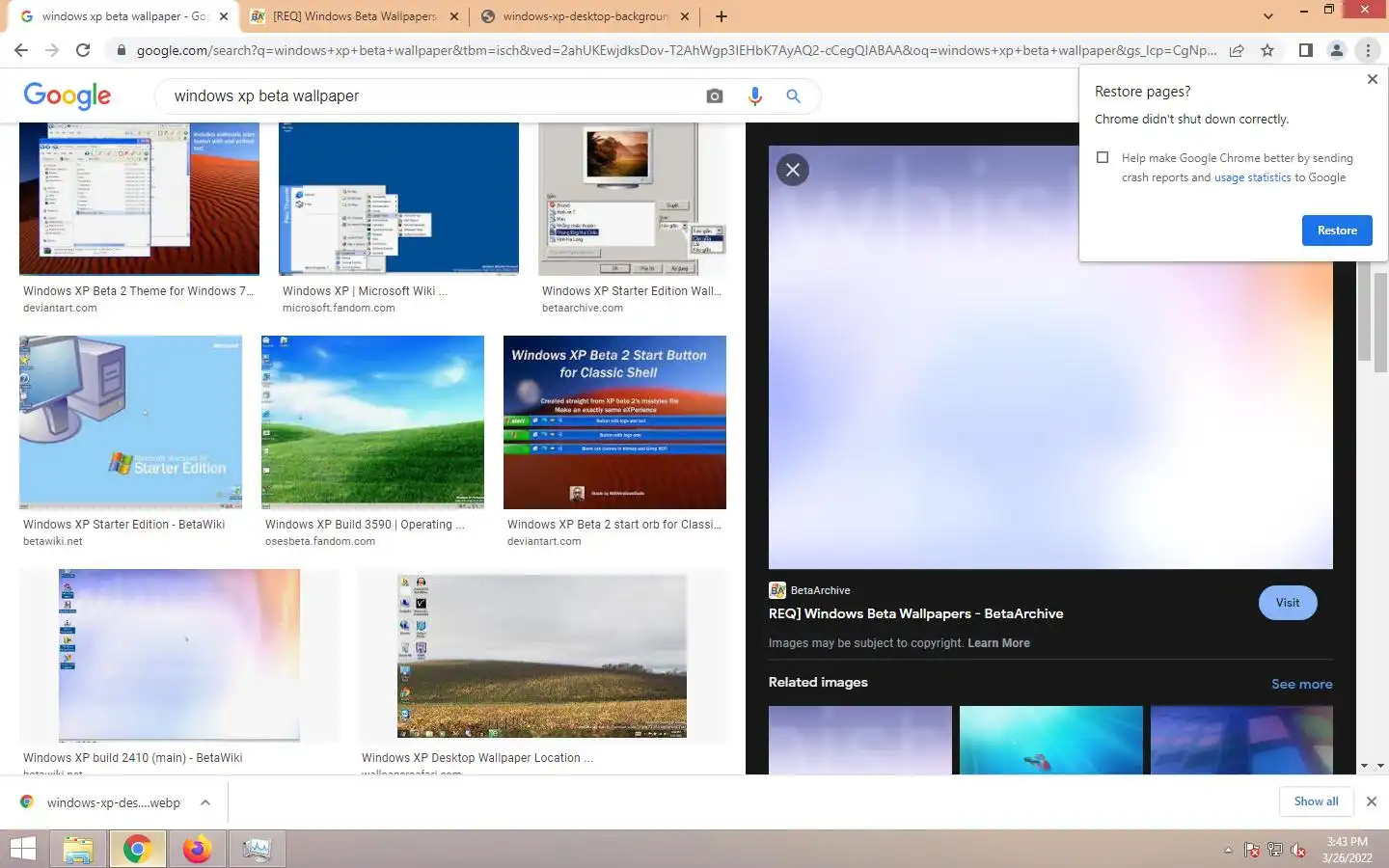Close the downloads bar
1389x868 pixels.
point(1371,801)
